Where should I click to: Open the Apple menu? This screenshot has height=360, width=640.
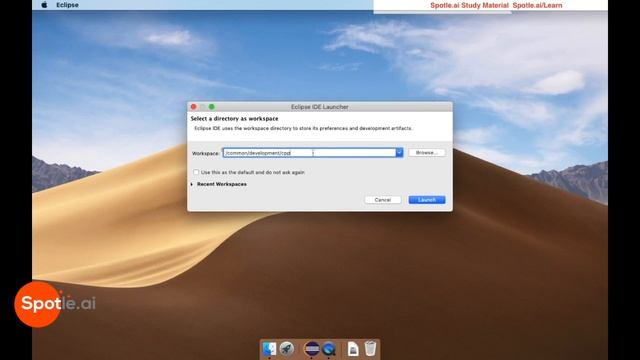pos(44,5)
